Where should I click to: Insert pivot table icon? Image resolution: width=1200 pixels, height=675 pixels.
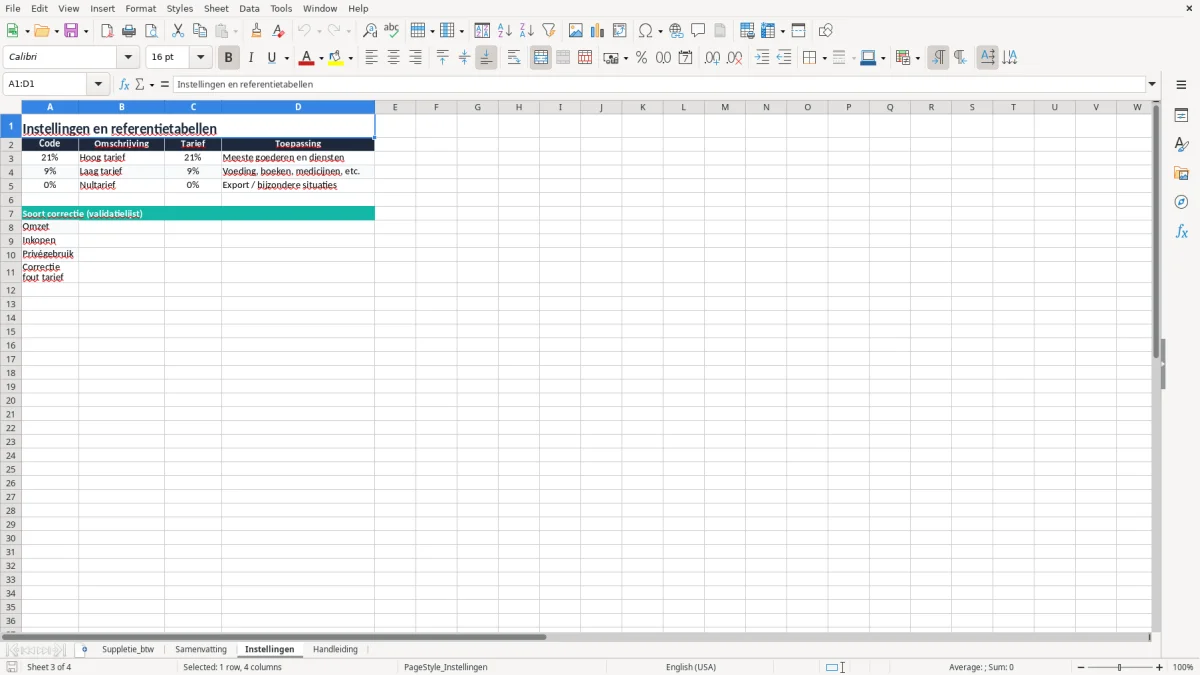pyautogui.click(x=620, y=31)
